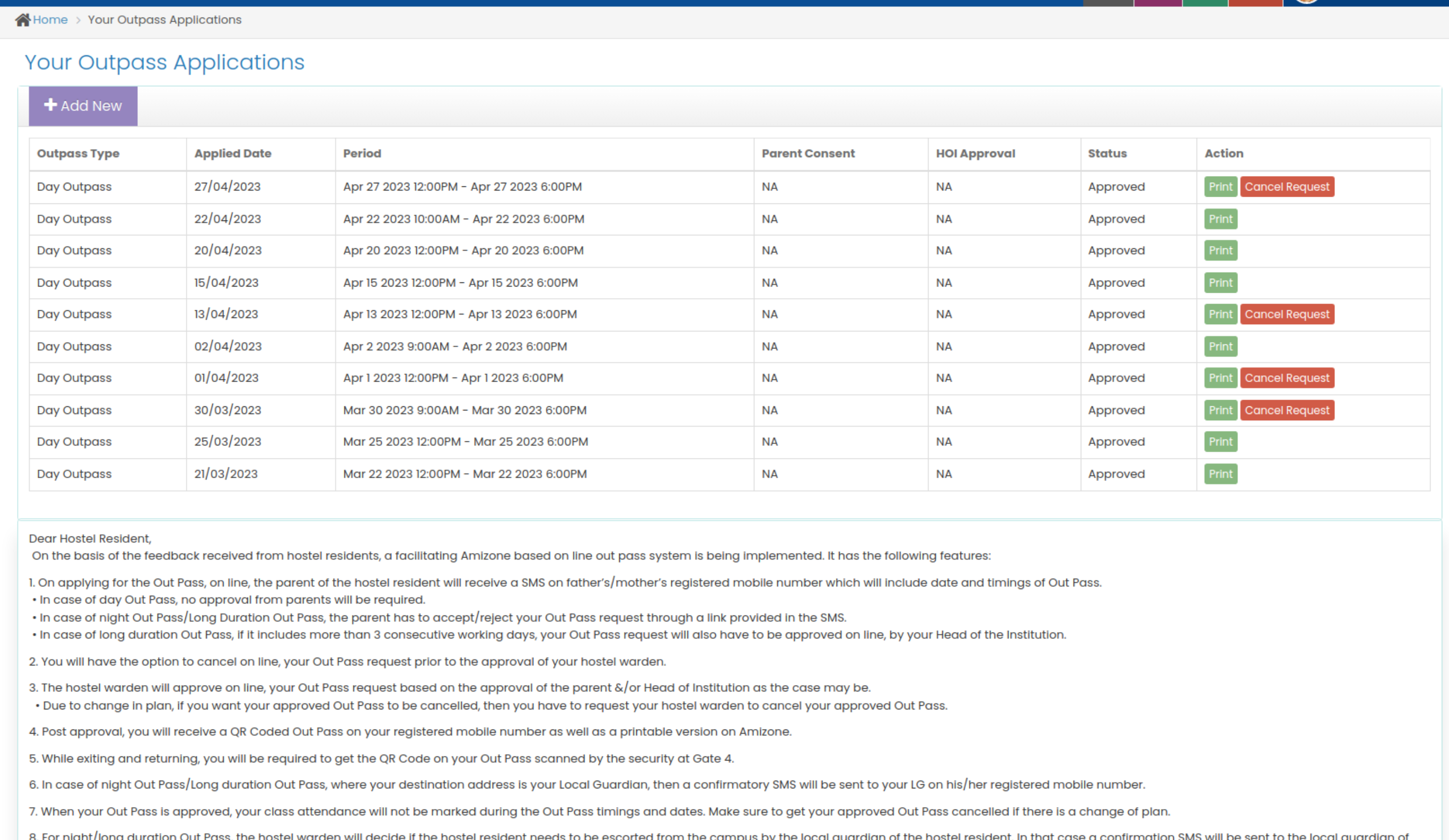
Task: Print the outpass applied 21/03/2023
Action: point(1220,474)
